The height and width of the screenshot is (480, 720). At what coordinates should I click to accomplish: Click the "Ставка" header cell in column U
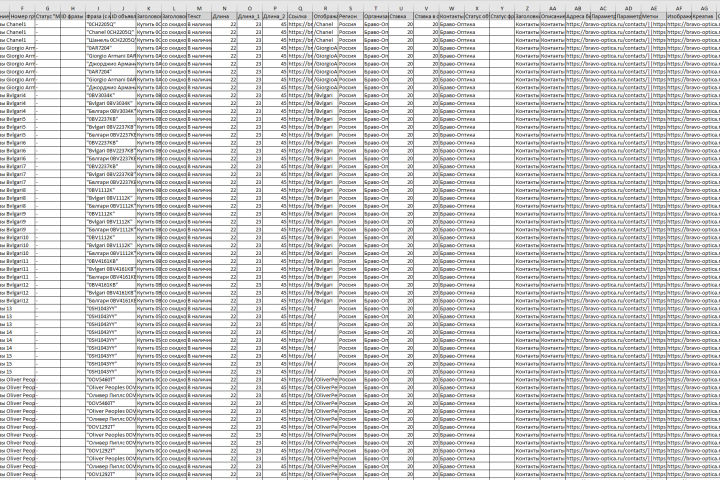(401, 16)
